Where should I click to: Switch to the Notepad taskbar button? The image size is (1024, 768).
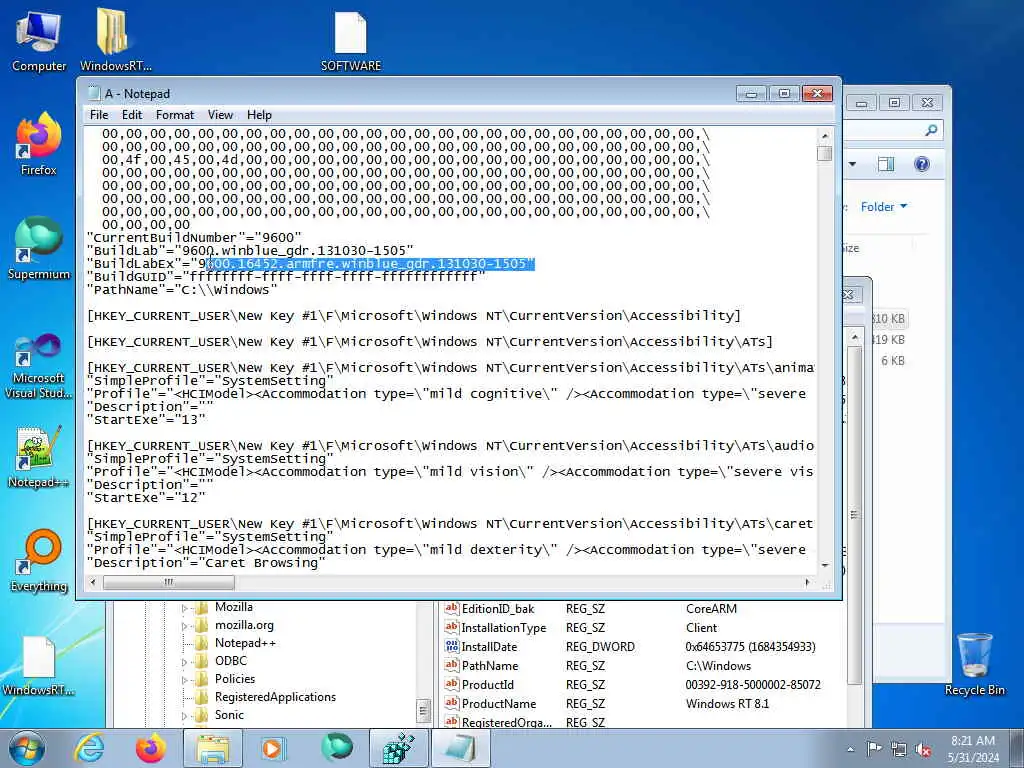pos(461,748)
